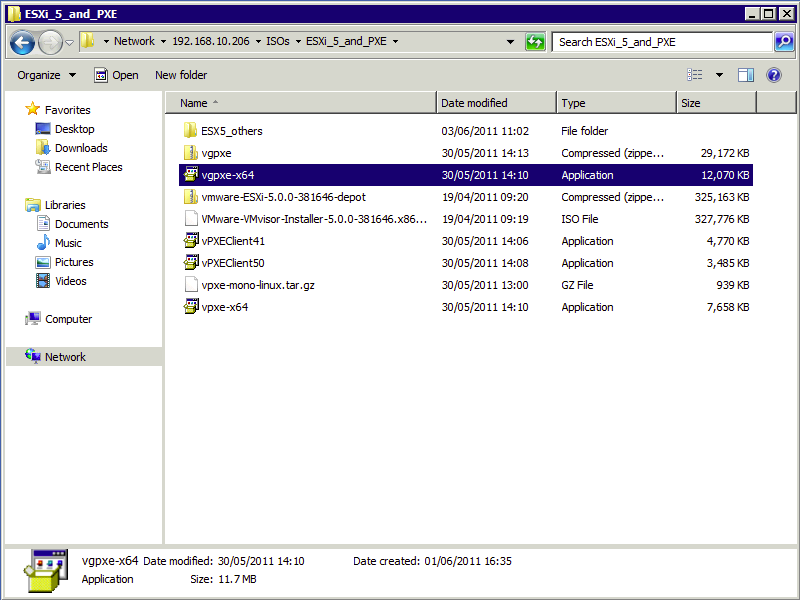Click the VMware-VMvisor-Installer ISO file icon
This screenshot has width=800, height=600.
(x=190, y=218)
